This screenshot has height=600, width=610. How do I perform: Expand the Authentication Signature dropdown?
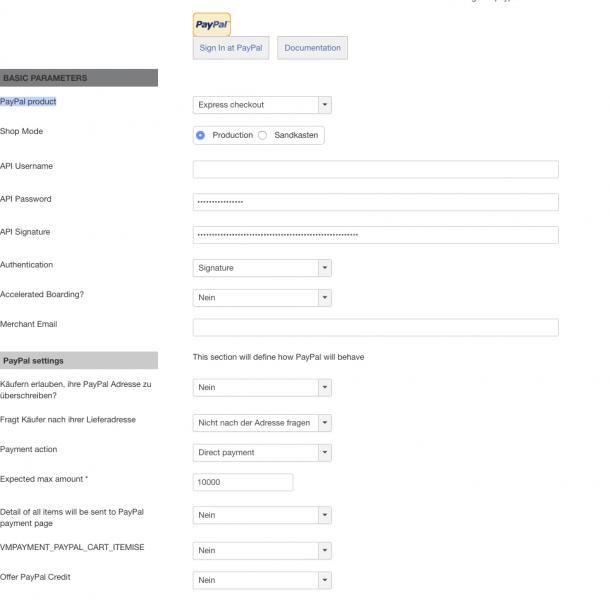click(x=261, y=268)
